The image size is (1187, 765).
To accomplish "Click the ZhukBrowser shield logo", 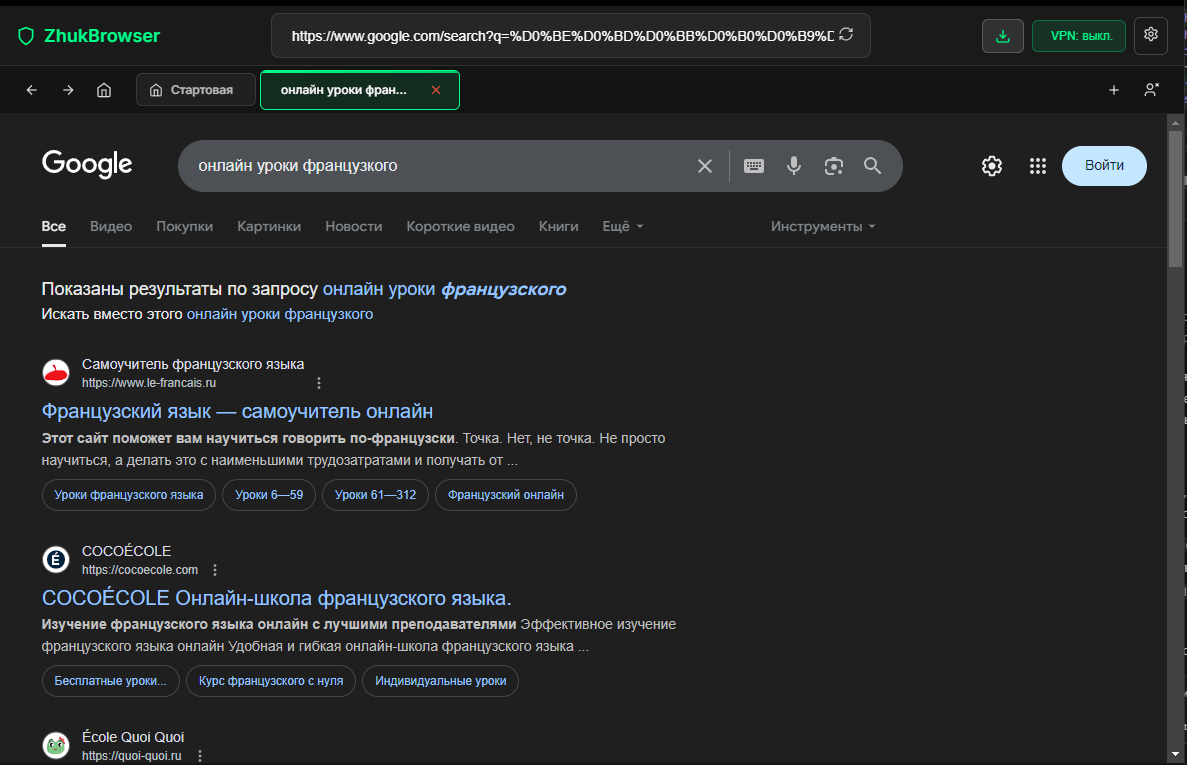I will (x=26, y=36).
